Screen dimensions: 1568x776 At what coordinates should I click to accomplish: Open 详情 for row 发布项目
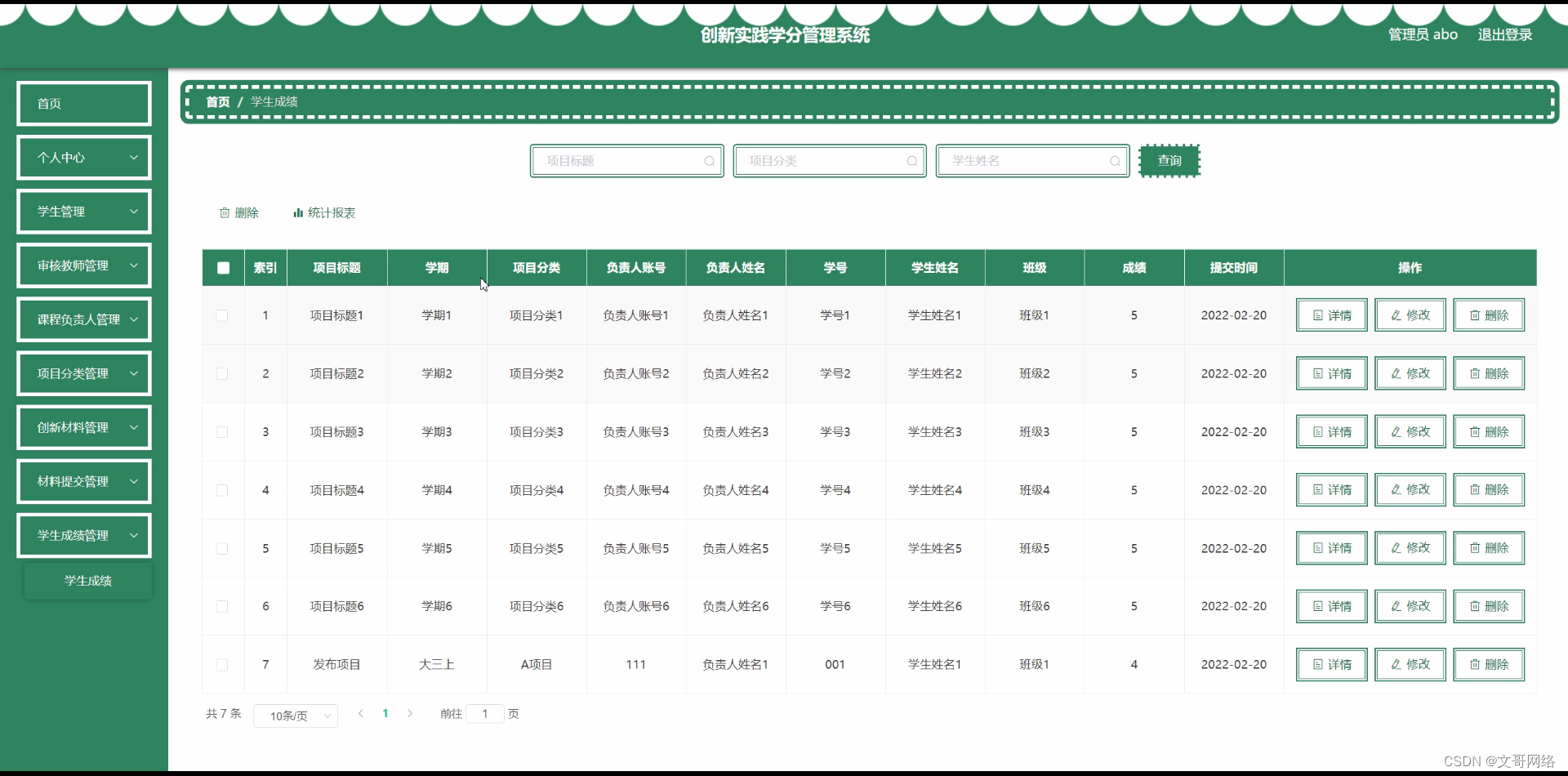[1332, 665]
